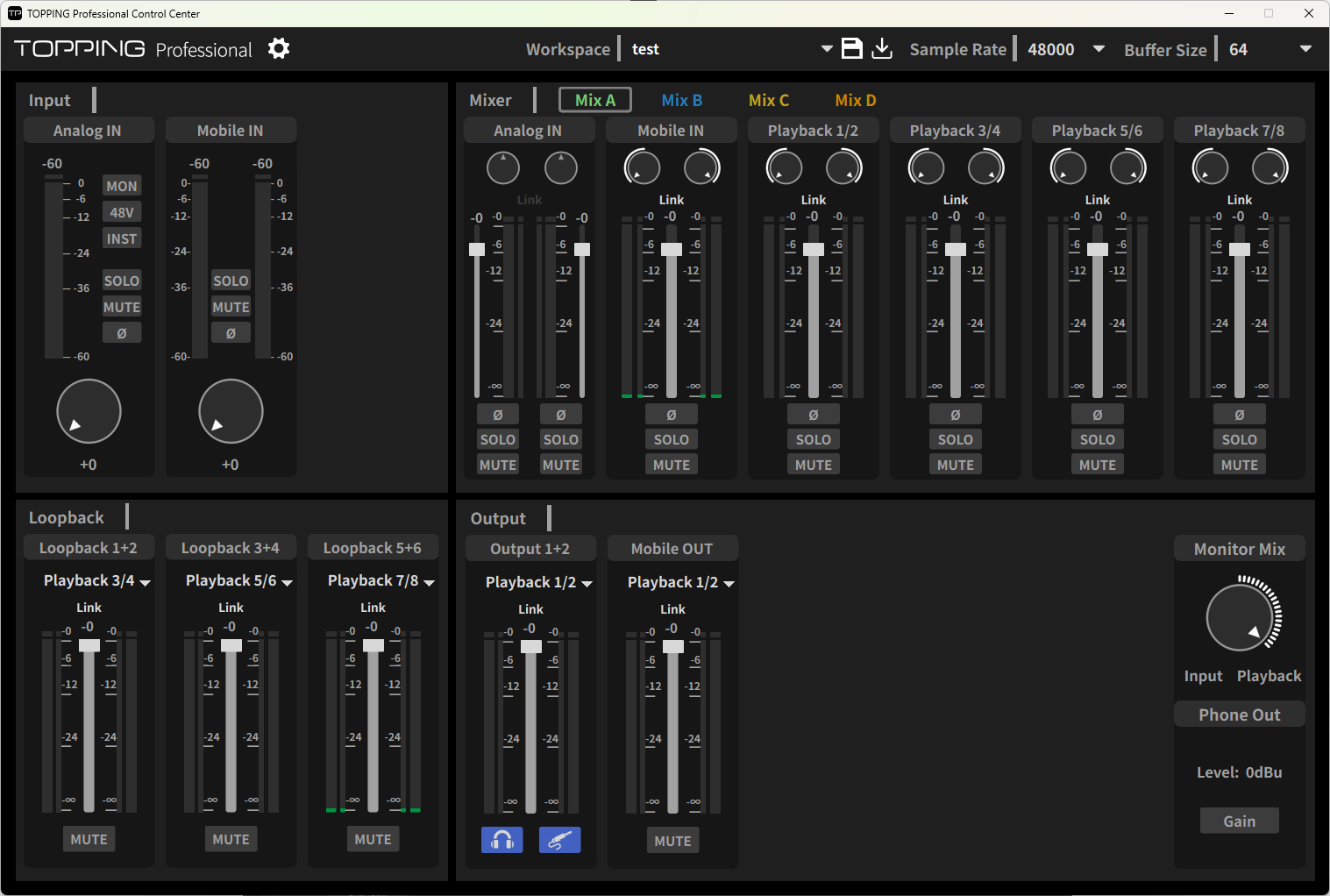Image resolution: width=1330 pixels, height=896 pixels.
Task: Save the workspace with the floppy icon
Action: click(852, 48)
